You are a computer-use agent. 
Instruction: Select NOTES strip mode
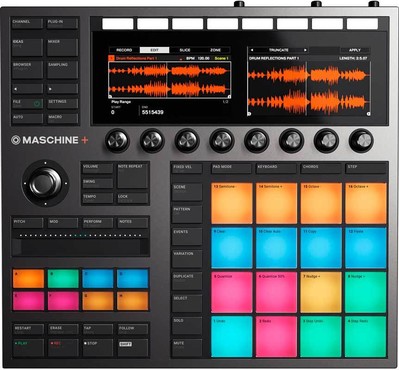pyautogui.click(x=133, y=223)
